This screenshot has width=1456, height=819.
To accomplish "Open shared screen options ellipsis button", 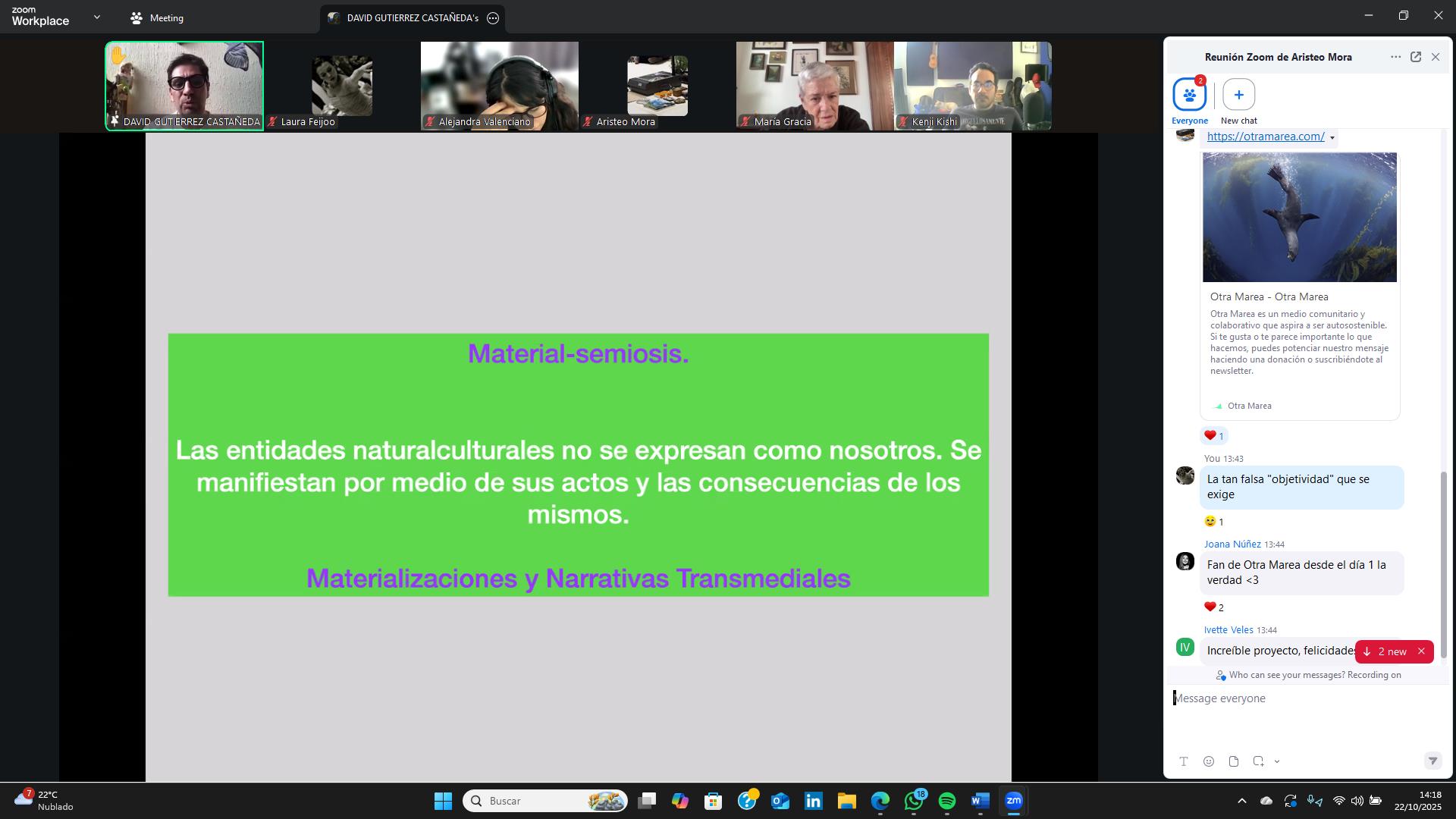I will pos(493,18).
